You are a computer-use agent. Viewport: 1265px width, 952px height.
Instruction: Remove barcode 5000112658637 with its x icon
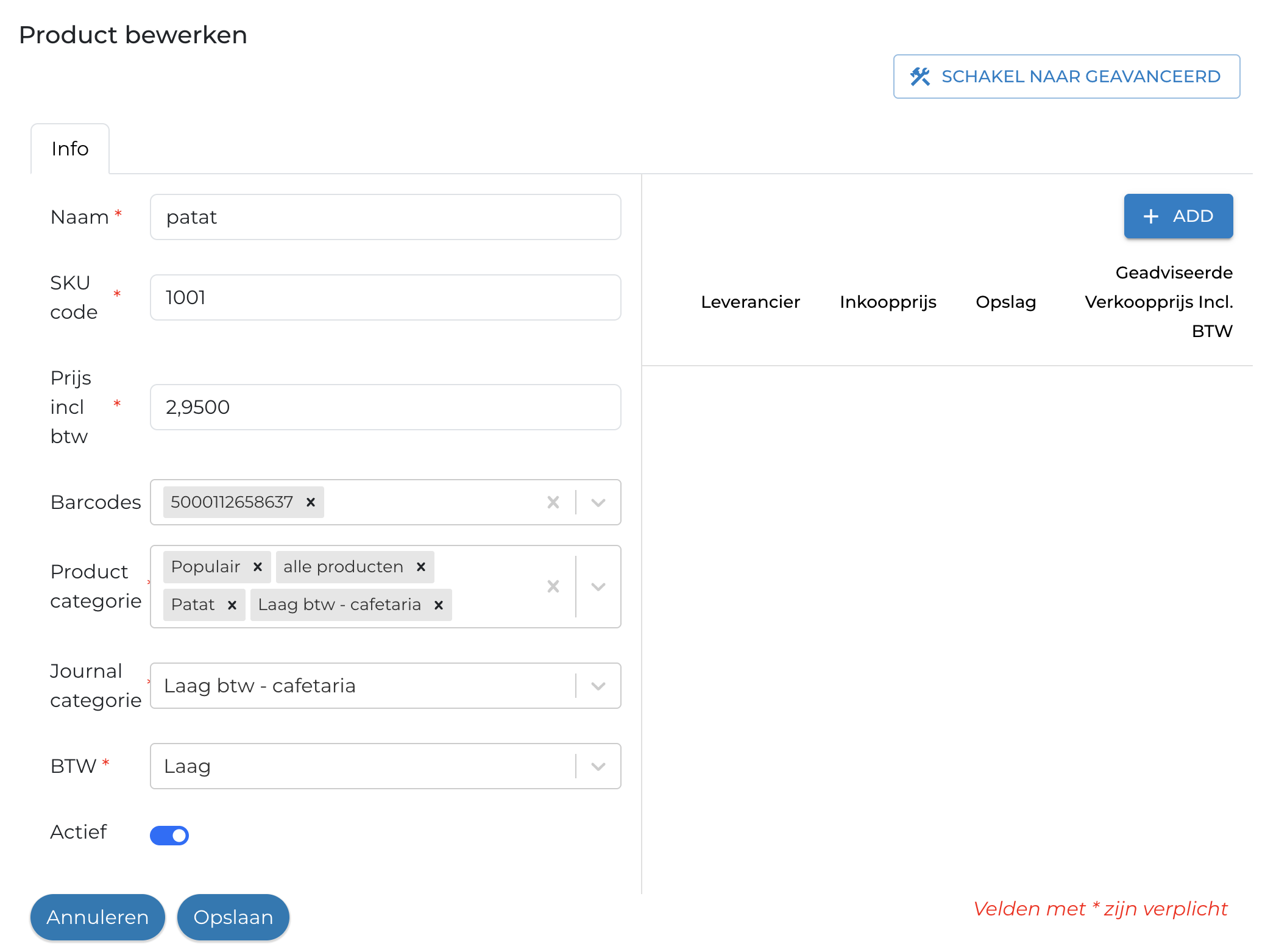(311, 502)
